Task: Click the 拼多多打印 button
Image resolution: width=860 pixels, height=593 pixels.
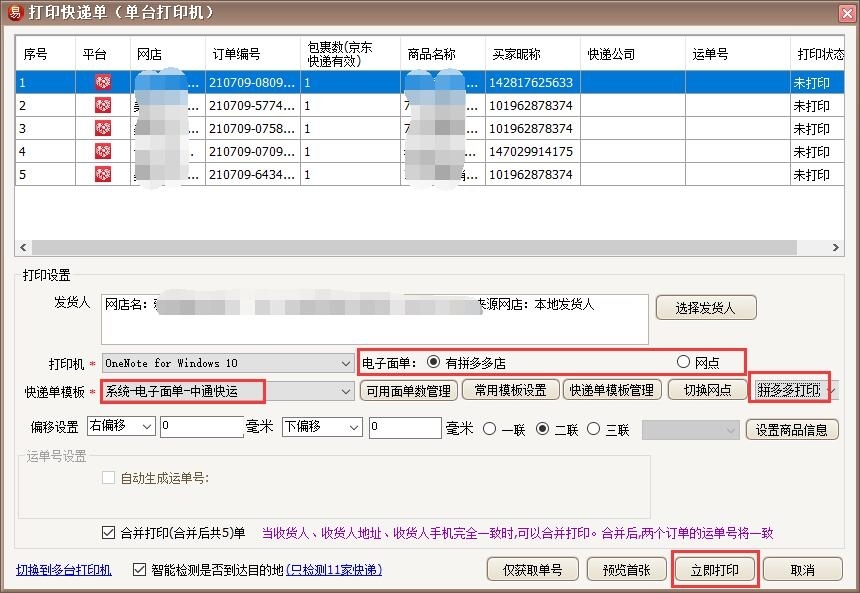Action: 790,391
